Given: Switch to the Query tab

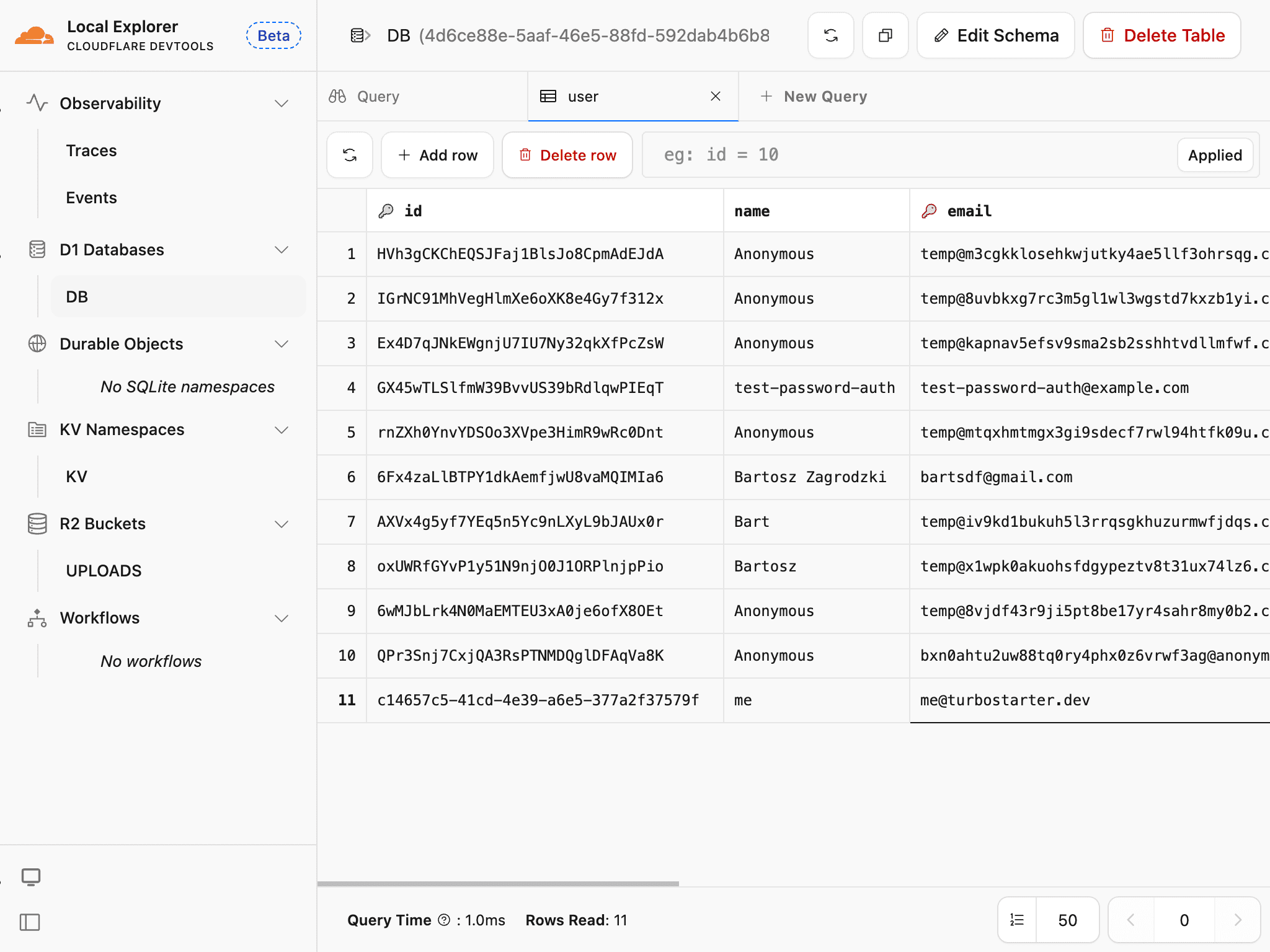Looking at the screenshot, I should coord(422,96).
